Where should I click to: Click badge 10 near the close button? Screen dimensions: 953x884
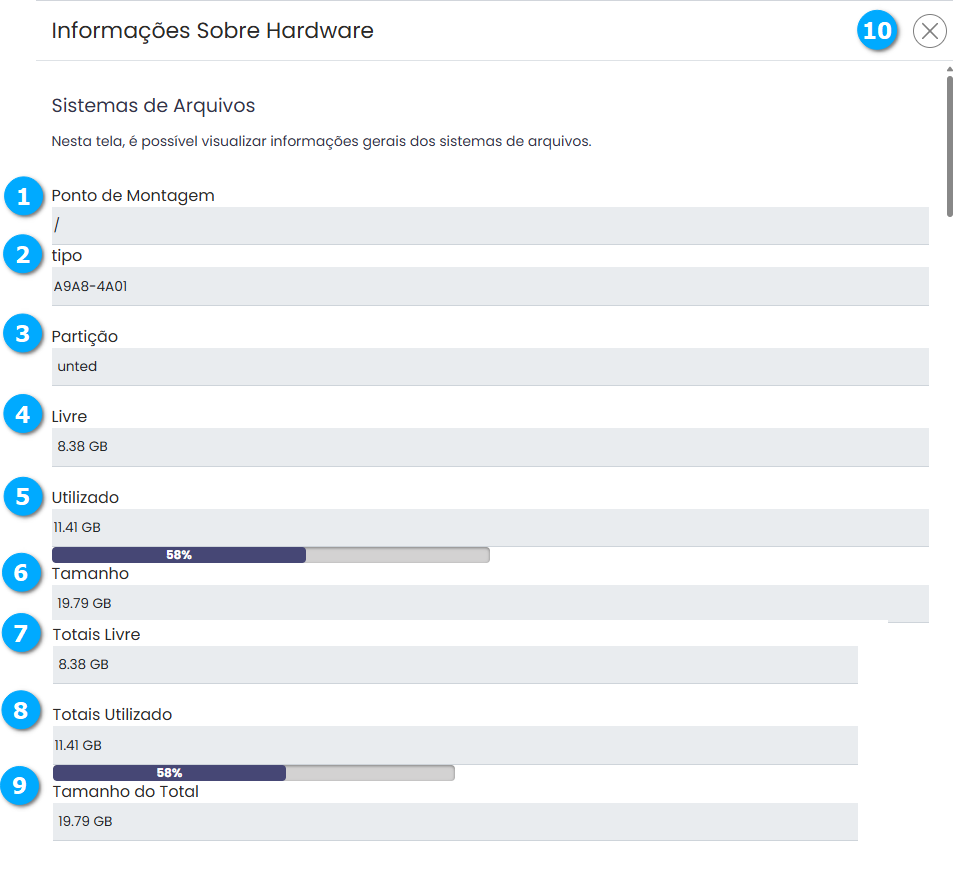pos(877,32)
